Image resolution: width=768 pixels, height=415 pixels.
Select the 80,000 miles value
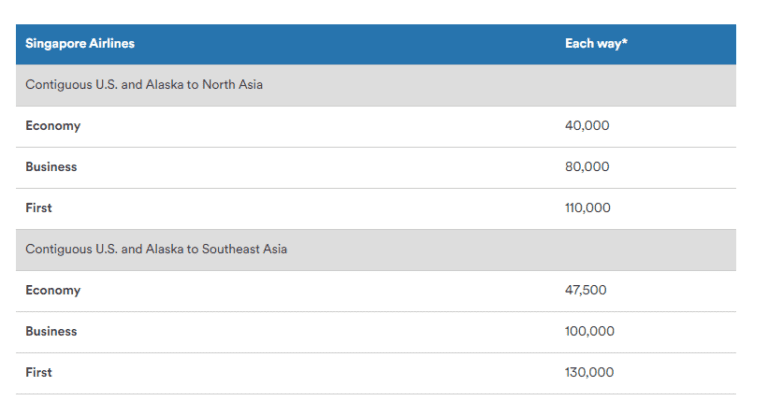pos(587,167)
